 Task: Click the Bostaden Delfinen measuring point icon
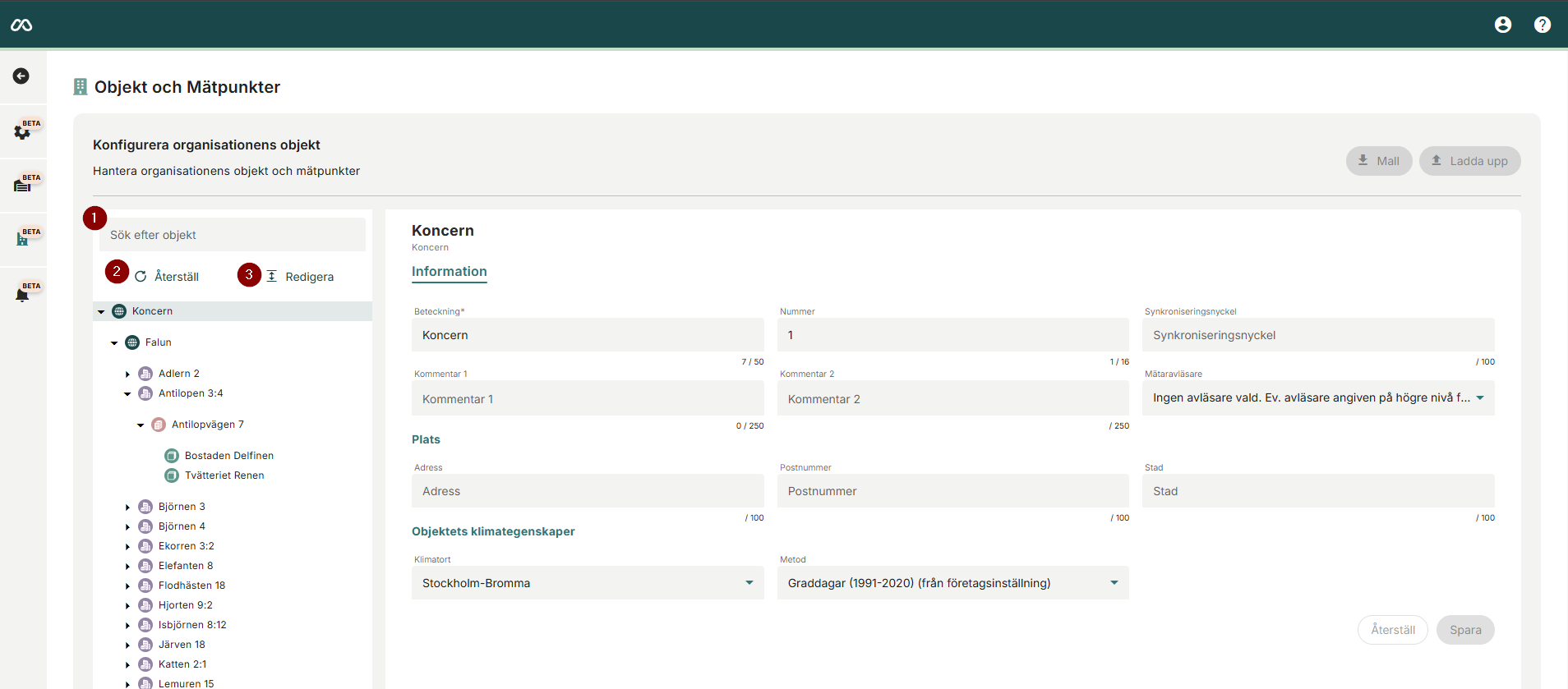pos(172,456)
